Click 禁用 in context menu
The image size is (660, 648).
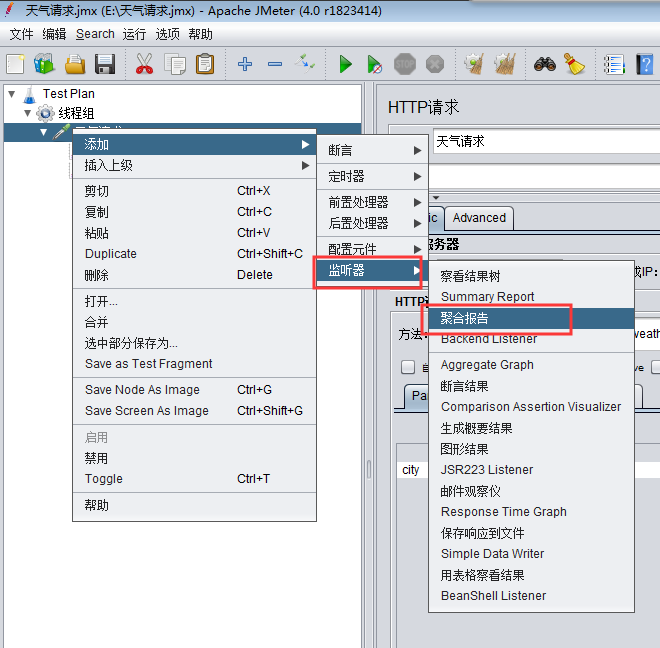click(x=194, y=458)
